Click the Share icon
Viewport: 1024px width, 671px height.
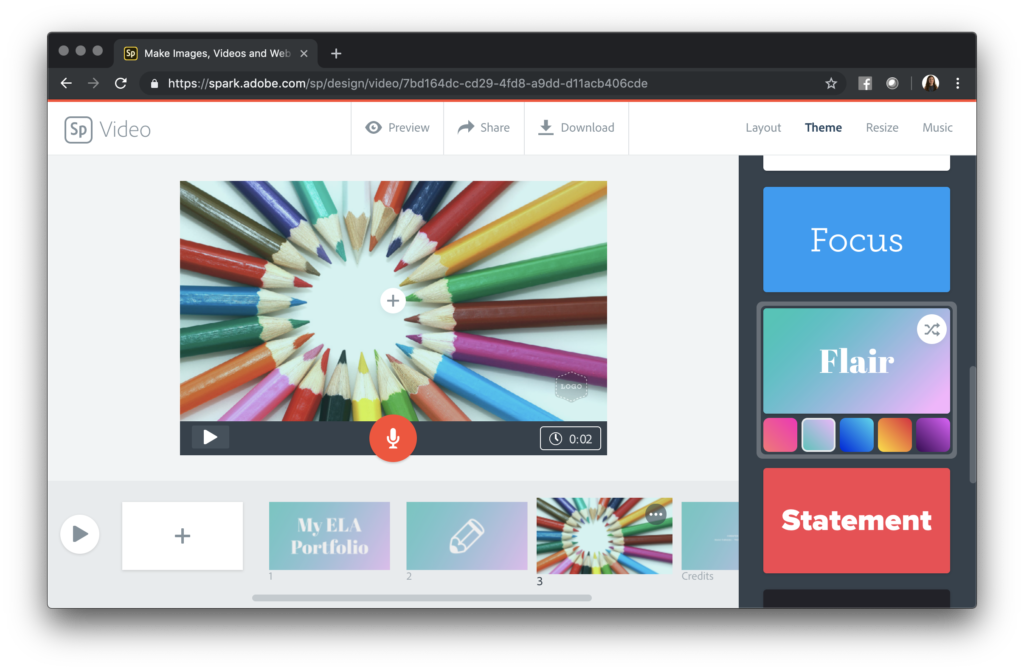464,127
